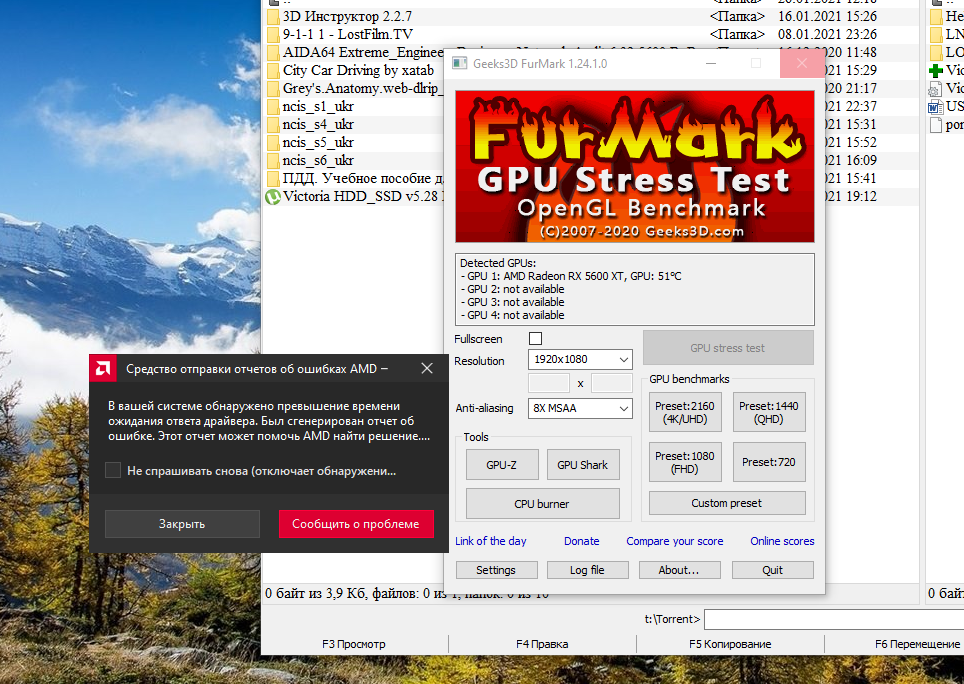Screen dimensions: 964x684
Task: Quit FurMark with Quit button
Action: tap(773, 570)
